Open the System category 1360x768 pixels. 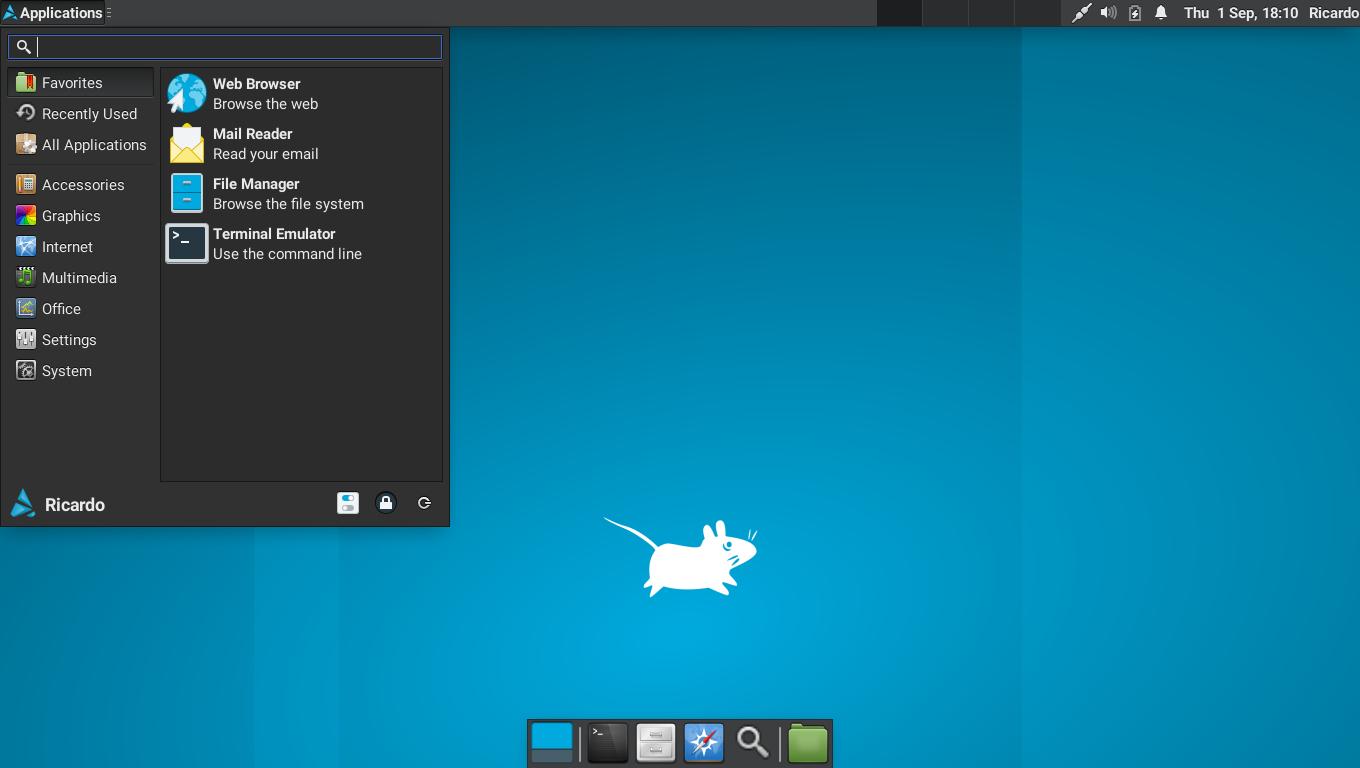tap(80, 371)
